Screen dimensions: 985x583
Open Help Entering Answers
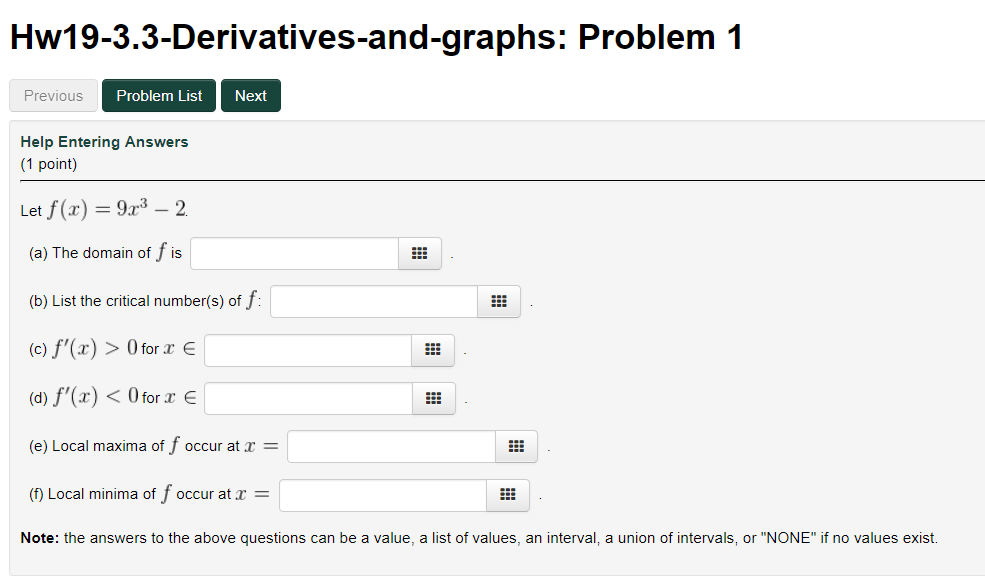pyautogui.click(x=104, y=141)
